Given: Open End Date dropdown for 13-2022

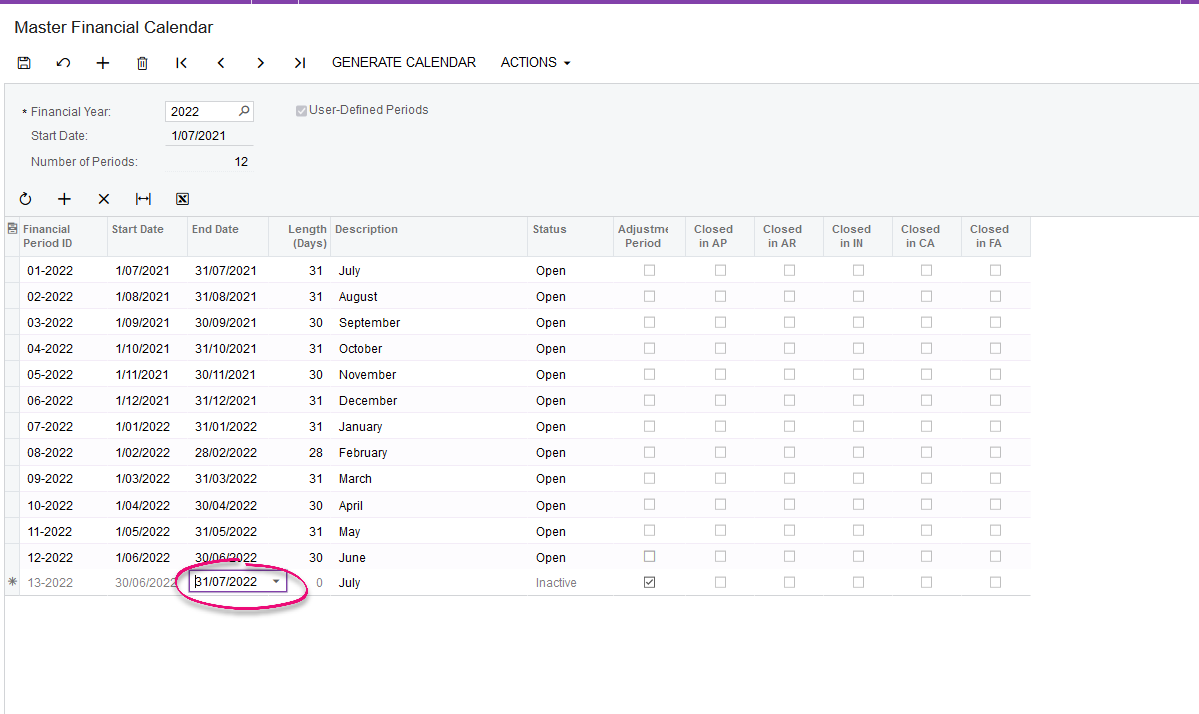Looking at the screenshot, I should point(276,582).
